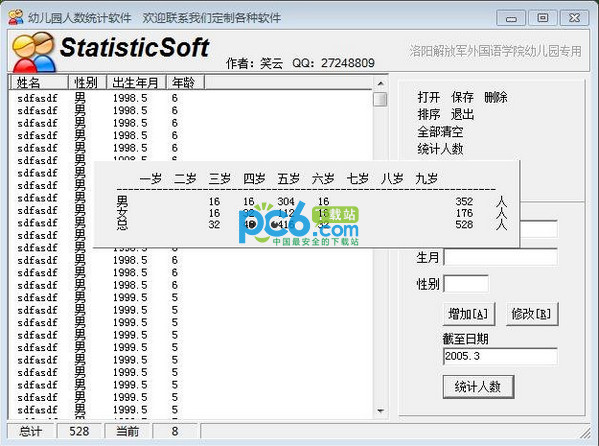This screenshot has height=446, width=599.
Task: Click 保存 to save data
Action: [x=462, y=97]
